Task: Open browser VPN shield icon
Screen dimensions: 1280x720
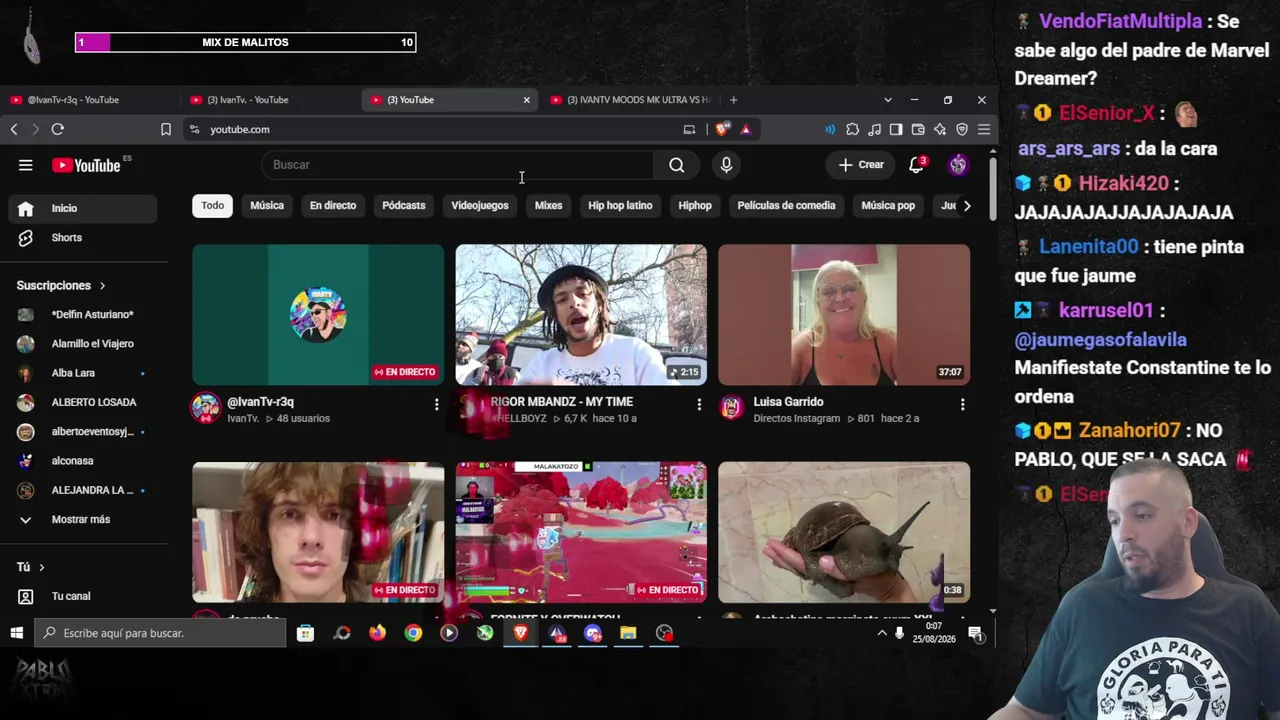Action: (962, 129)
